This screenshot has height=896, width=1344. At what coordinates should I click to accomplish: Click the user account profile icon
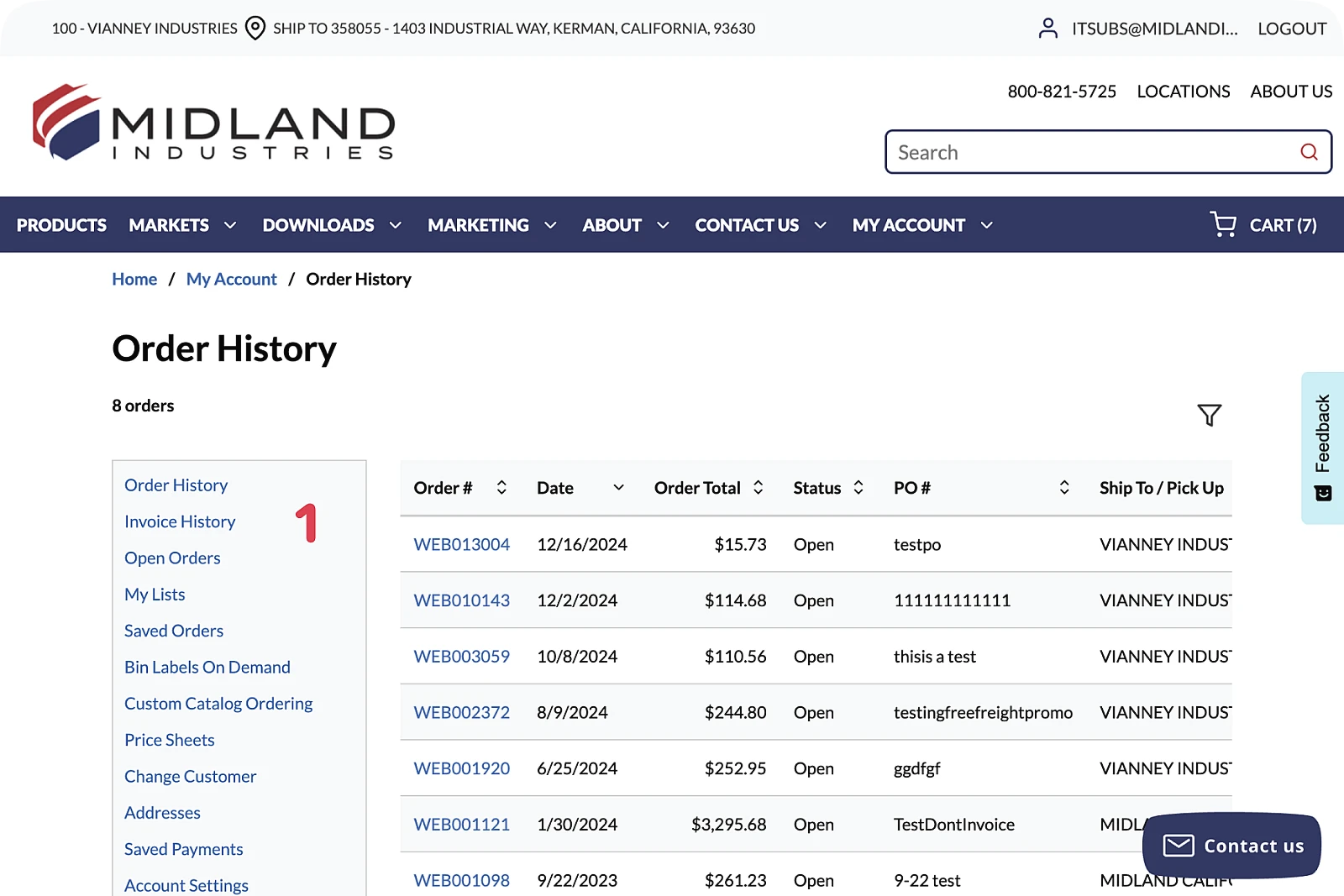pyautogui.click(x=1047, y=29)
